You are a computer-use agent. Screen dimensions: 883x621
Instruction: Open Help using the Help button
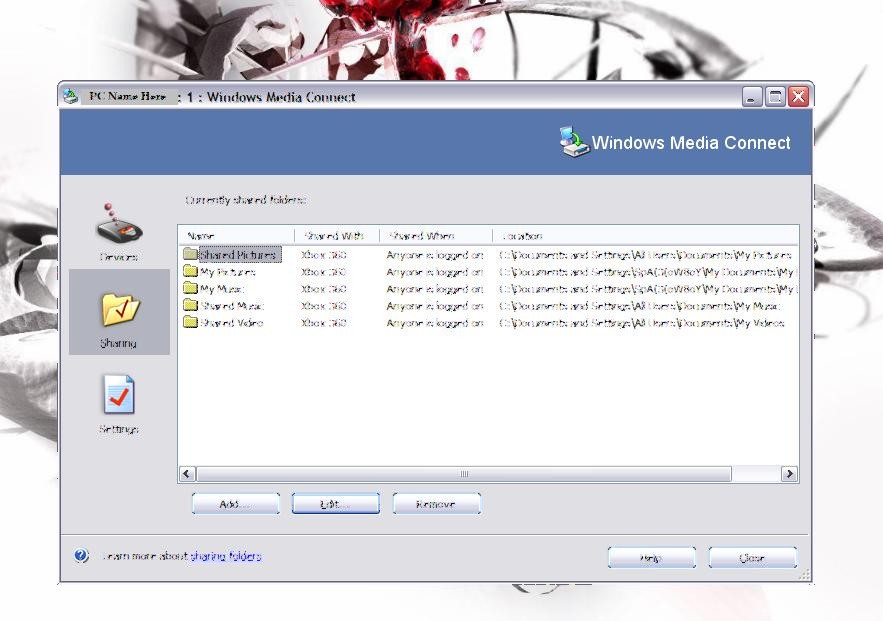tap(652, 557)
